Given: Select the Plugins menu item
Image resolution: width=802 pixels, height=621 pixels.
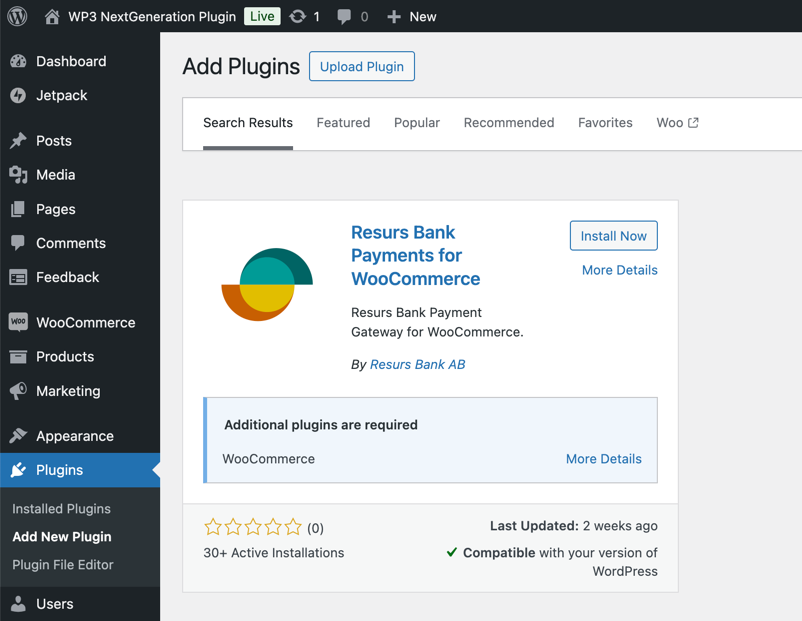Looking at the screenshot, I should (80, 470).
